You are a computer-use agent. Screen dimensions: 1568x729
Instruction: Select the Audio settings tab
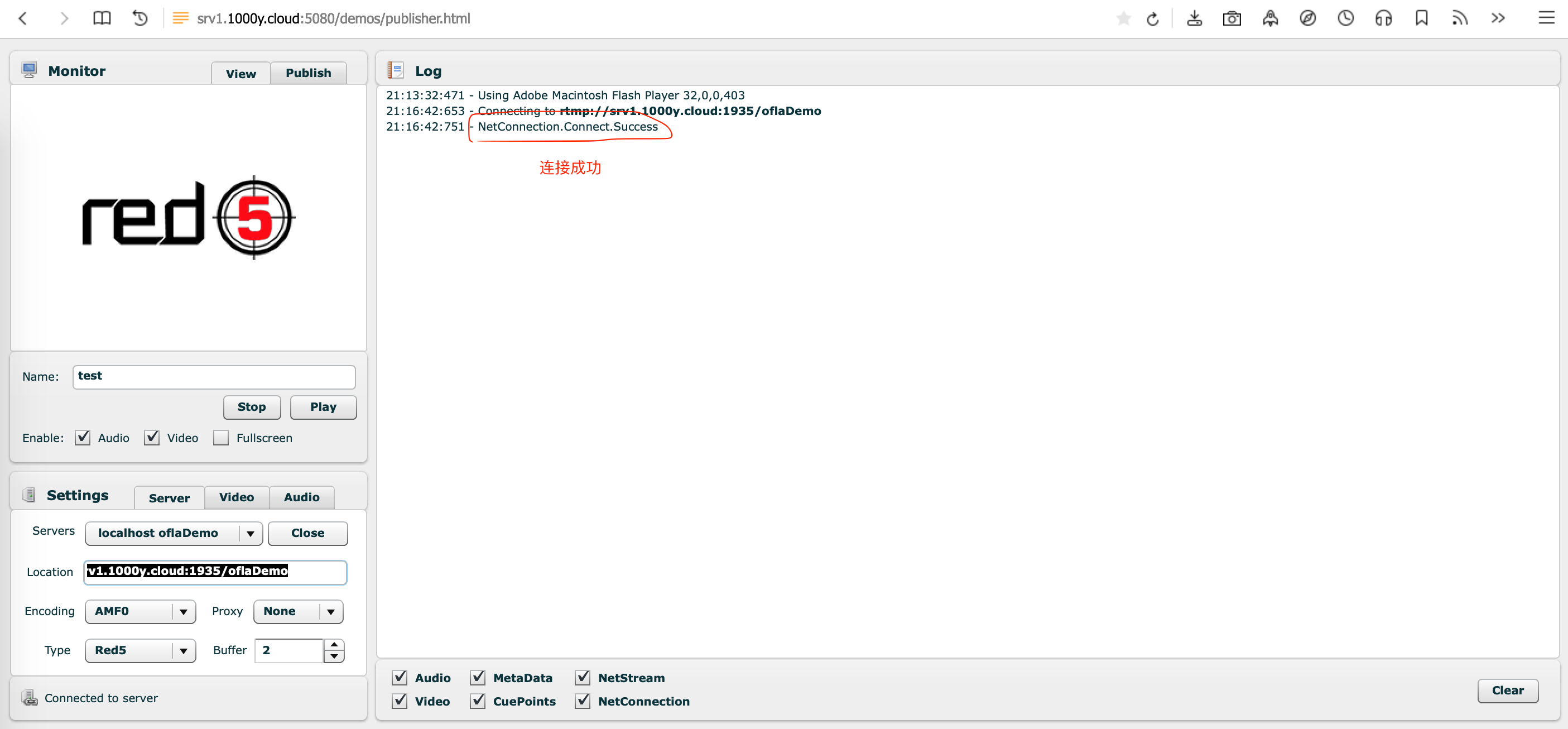pos(302,497)
